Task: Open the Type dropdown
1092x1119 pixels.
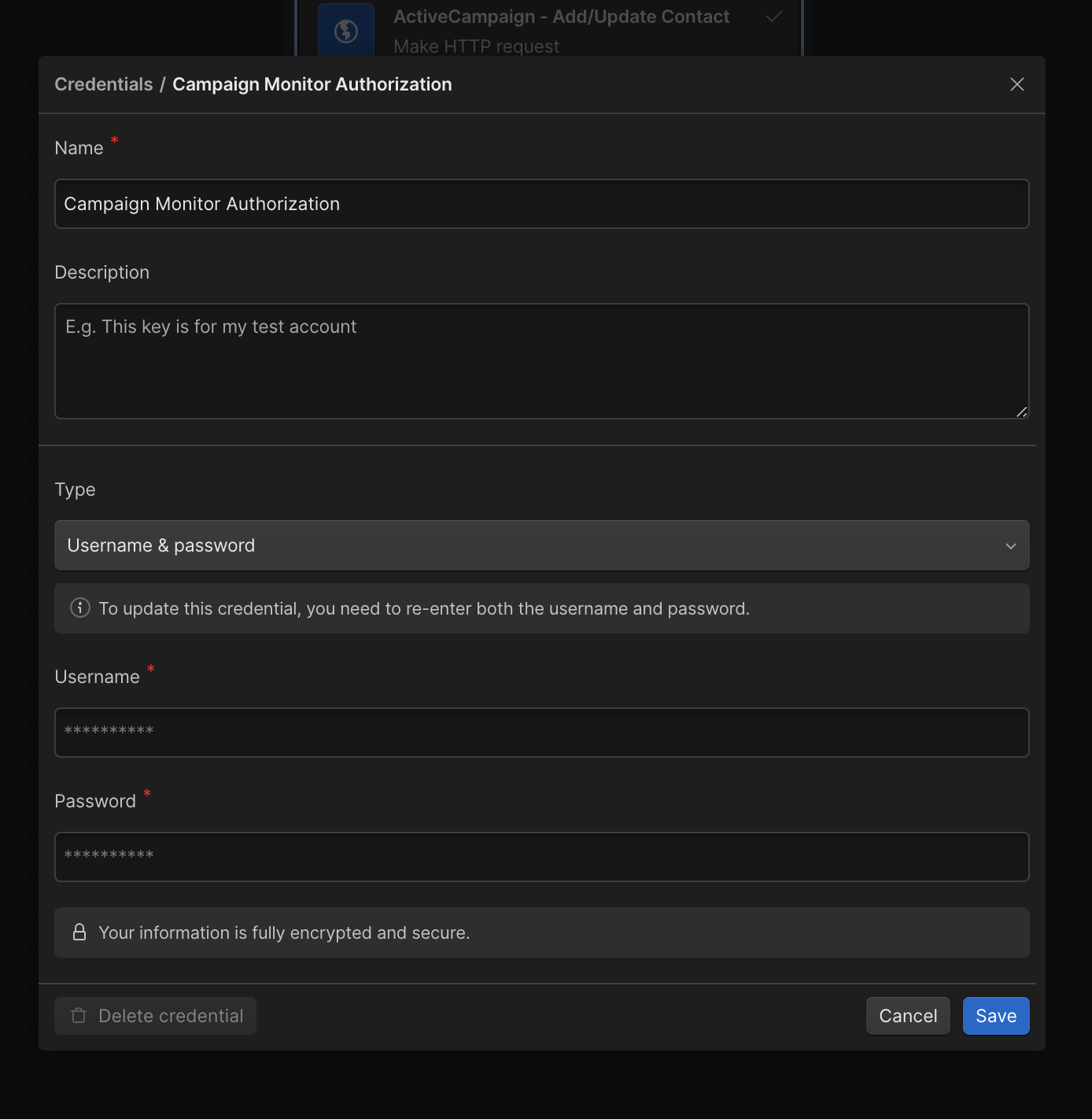Action: [541, 545]
